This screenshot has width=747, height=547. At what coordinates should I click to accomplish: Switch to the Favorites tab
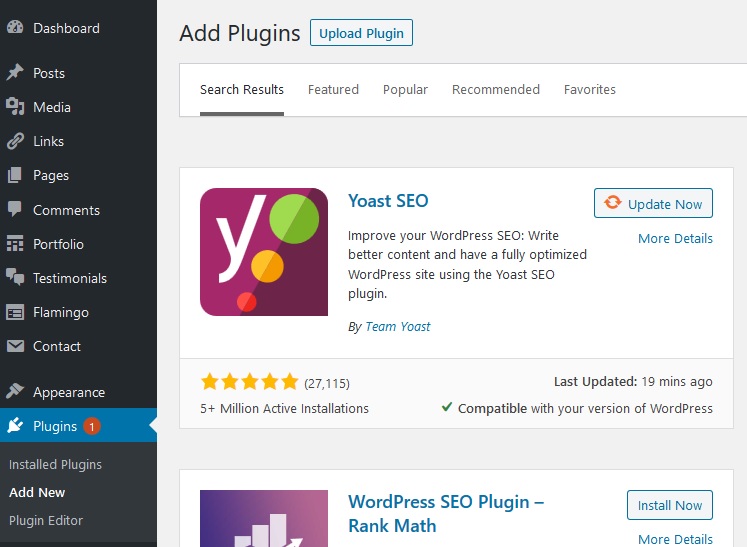(x=590, y=90)
